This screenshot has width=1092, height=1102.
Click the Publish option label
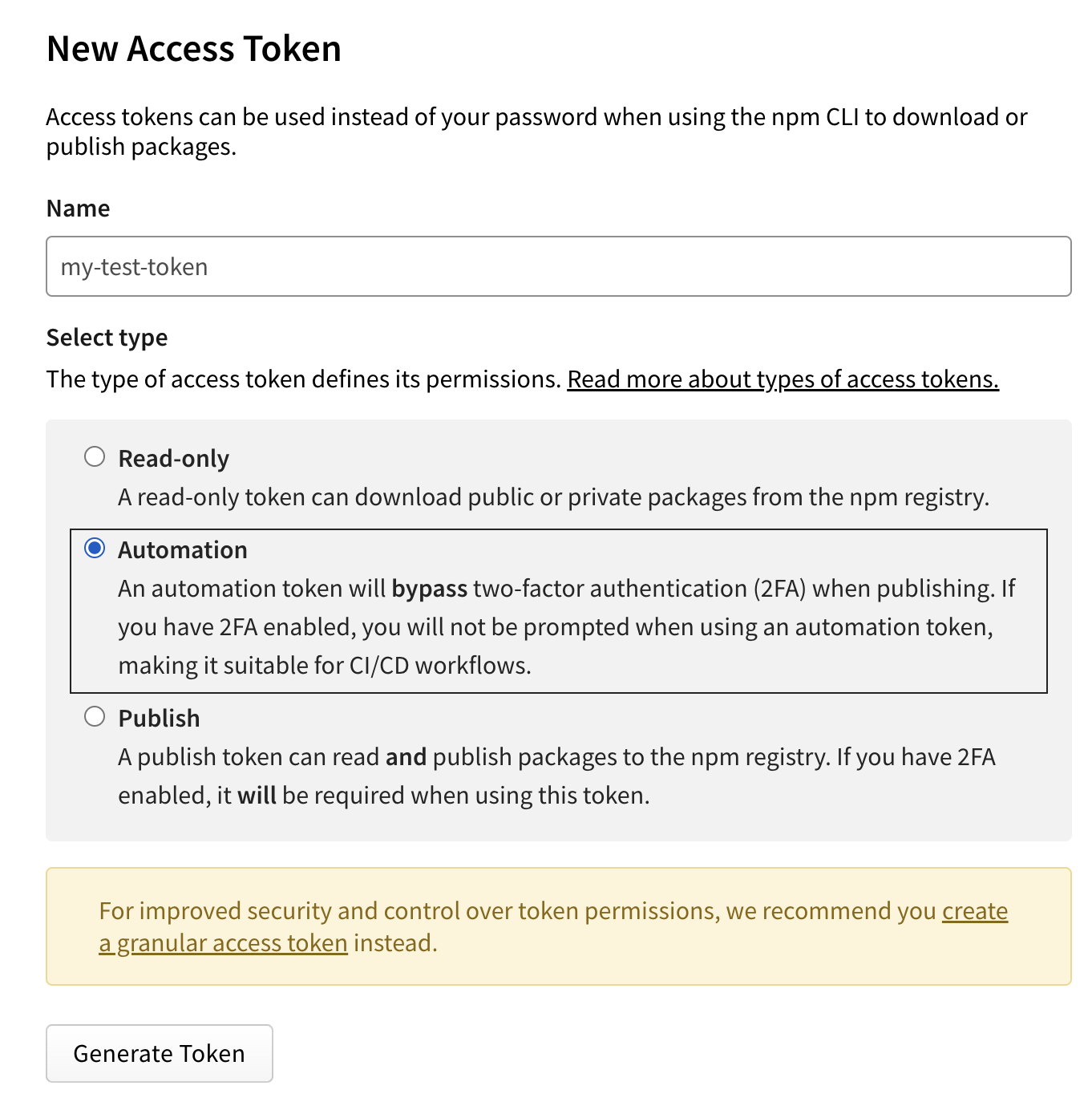tap(159, 717)
